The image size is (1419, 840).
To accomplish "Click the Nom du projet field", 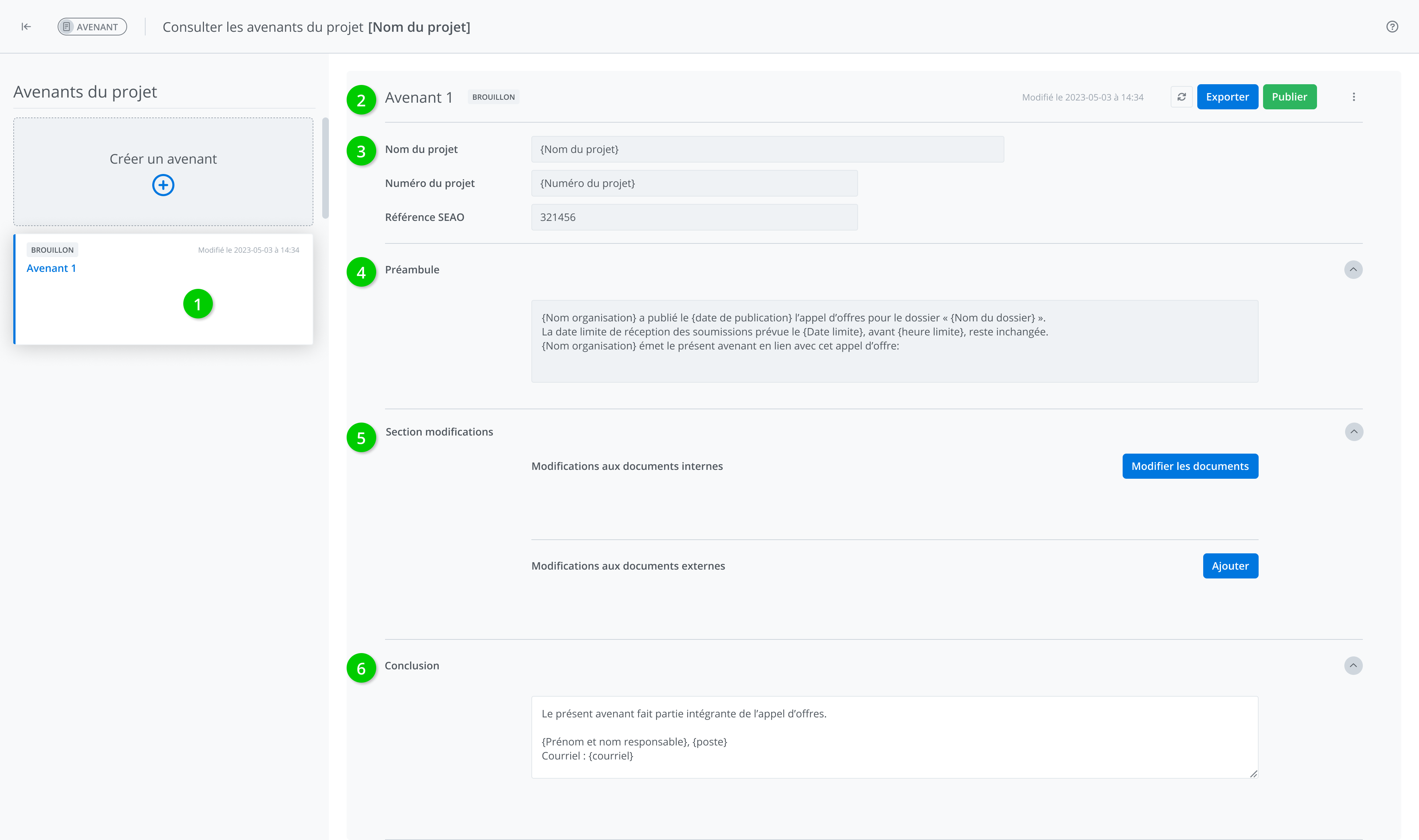I will (x=767, y=150).
